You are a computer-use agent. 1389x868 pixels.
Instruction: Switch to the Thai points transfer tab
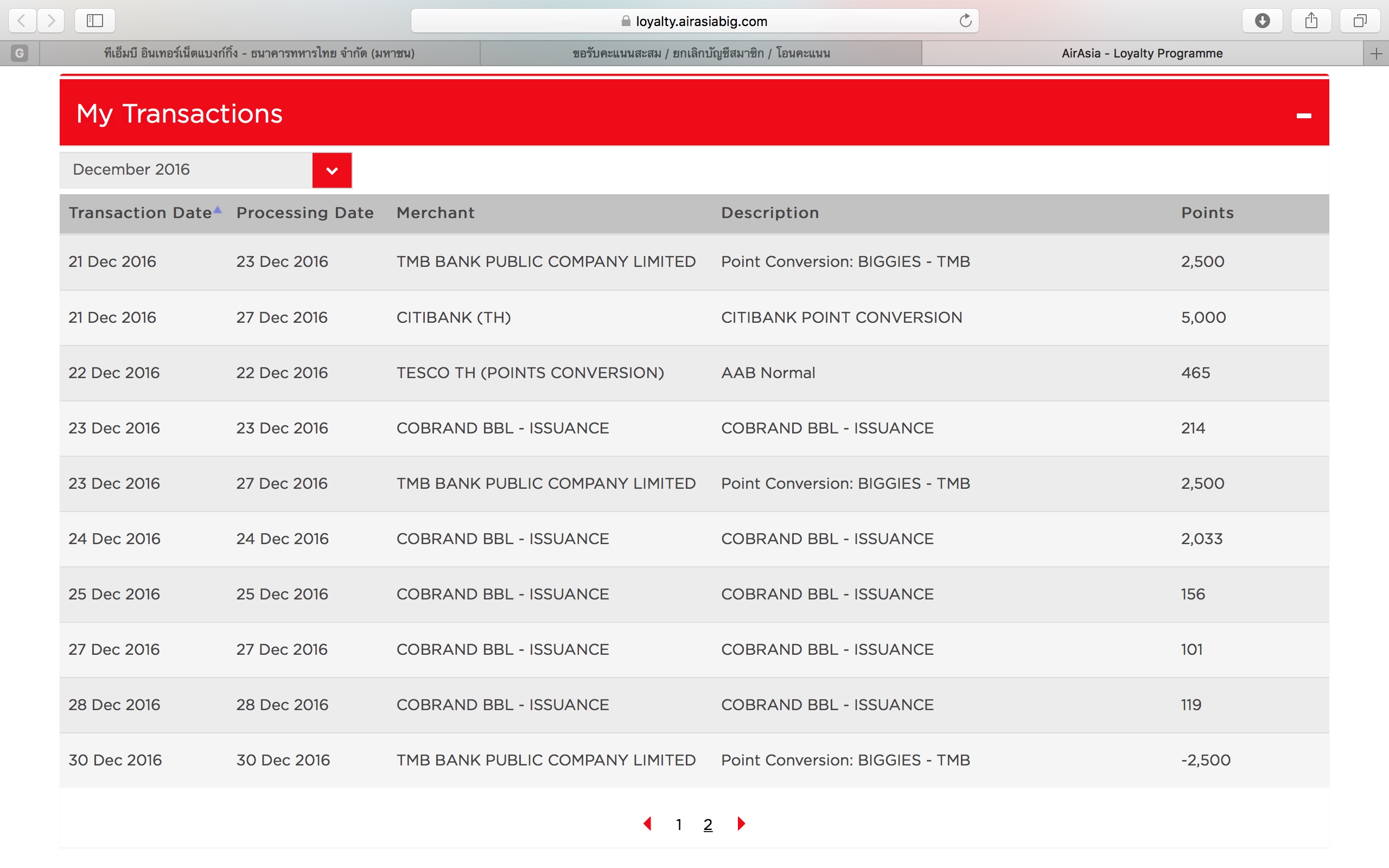pos(701,53)
